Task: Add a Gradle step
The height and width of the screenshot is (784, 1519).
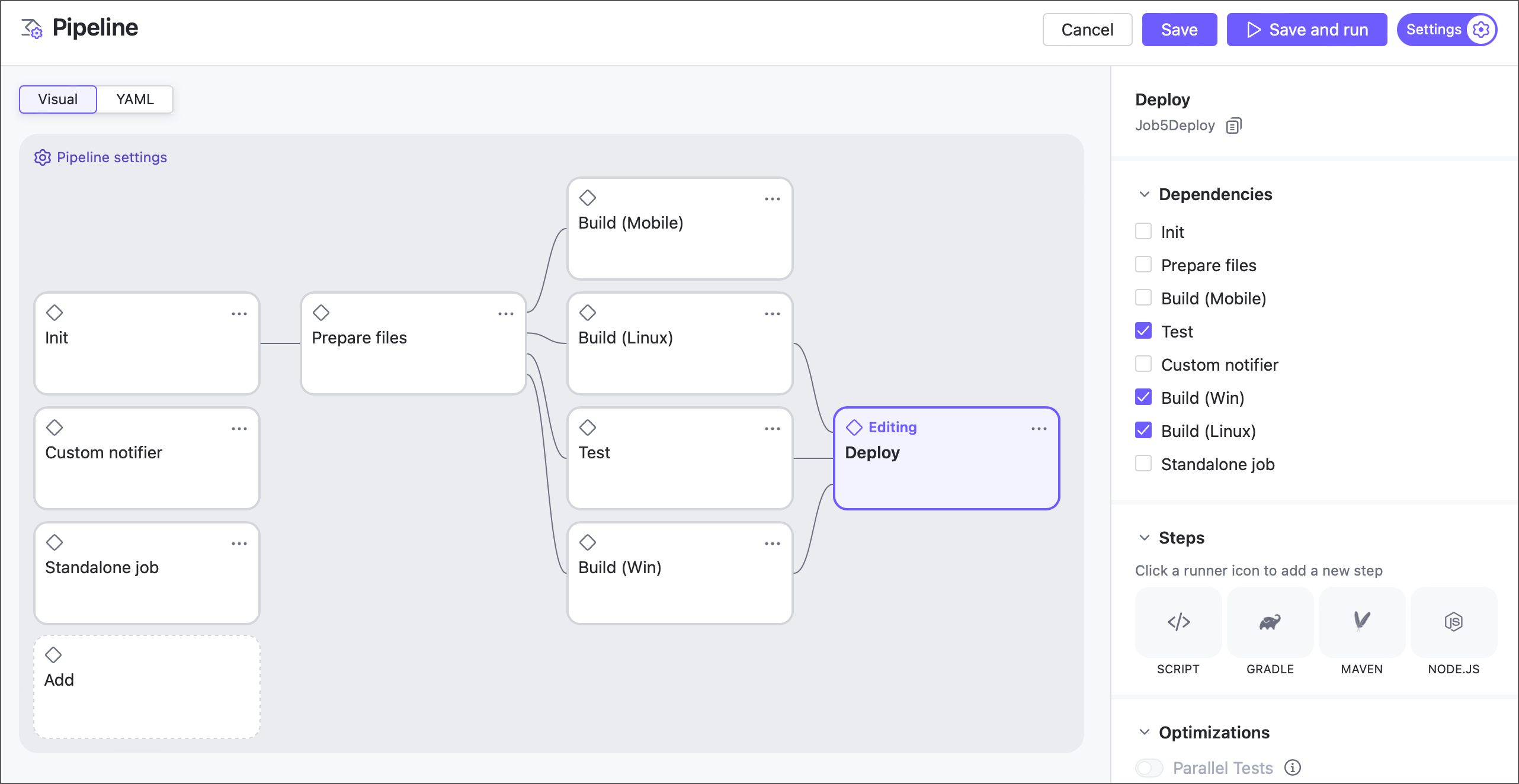Action: point(1270,622)
